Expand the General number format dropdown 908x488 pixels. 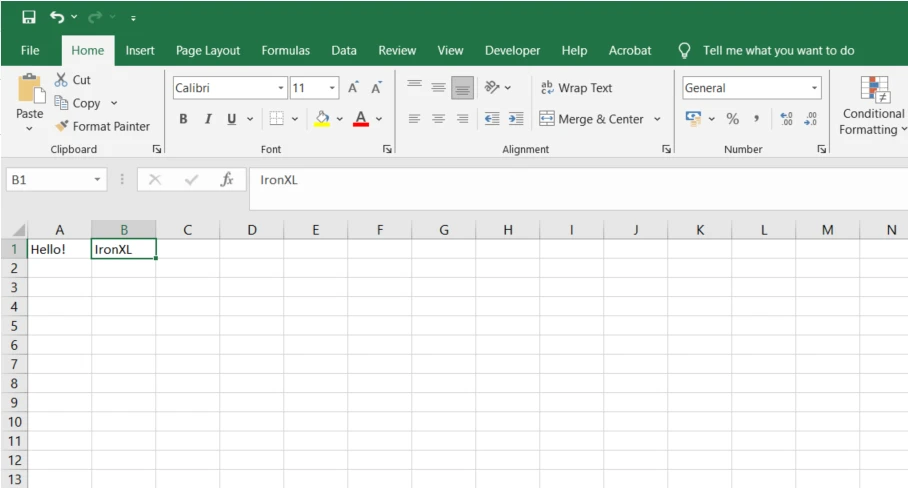(x=815, y=88)
